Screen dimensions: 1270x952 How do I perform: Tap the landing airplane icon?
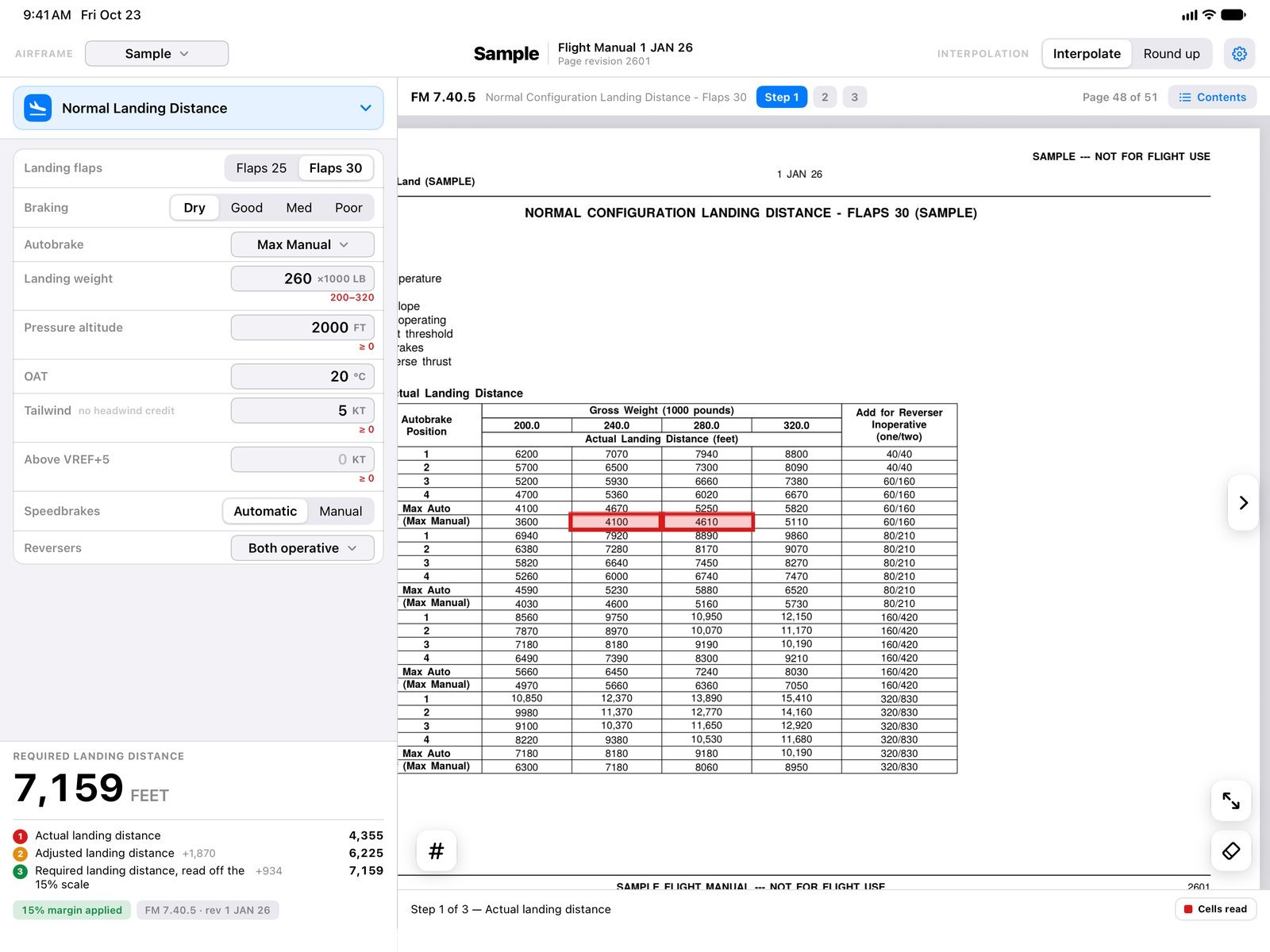37,108
